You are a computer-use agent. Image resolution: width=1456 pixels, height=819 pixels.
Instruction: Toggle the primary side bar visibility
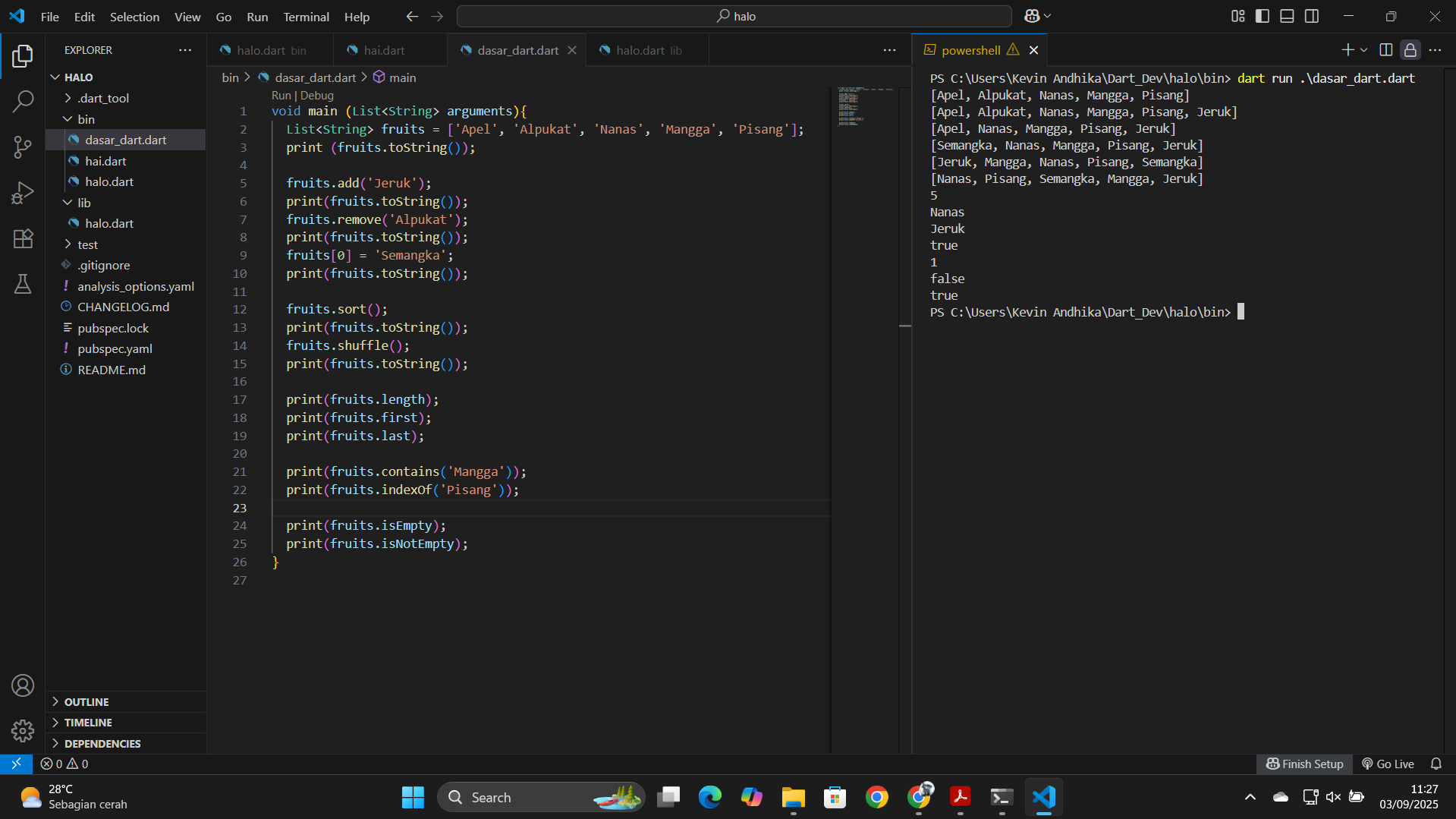[x=1263, y=16]
